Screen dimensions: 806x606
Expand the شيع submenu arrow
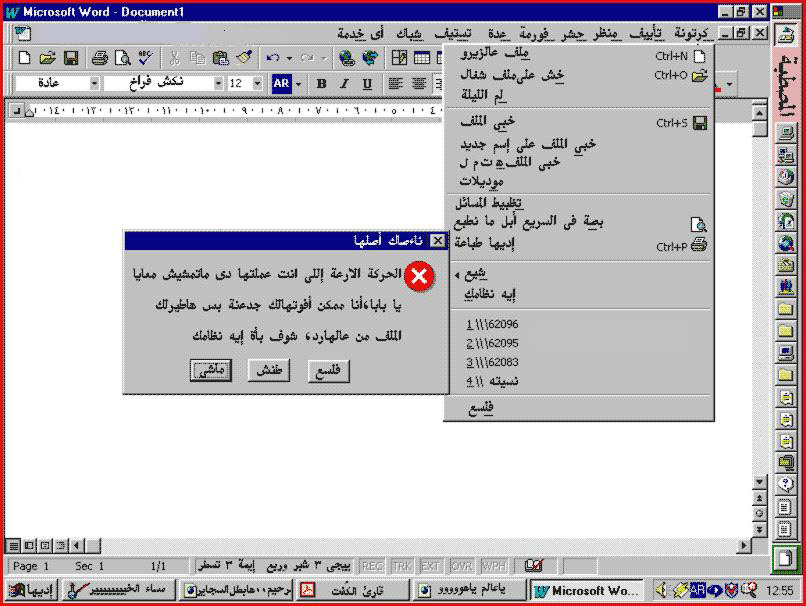[x=457, y=275]
